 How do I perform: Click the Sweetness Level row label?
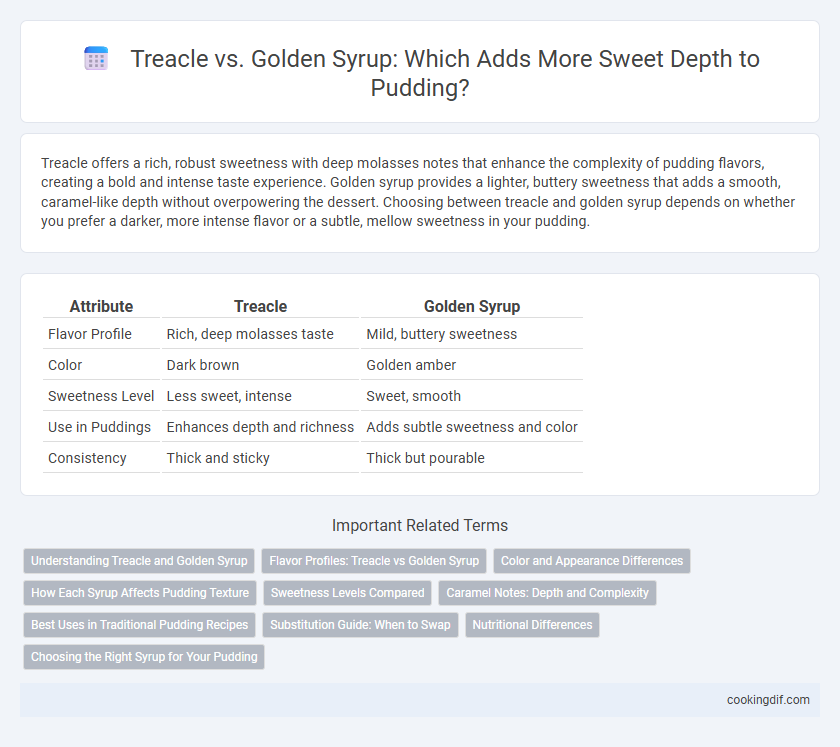tap(101, 396)
